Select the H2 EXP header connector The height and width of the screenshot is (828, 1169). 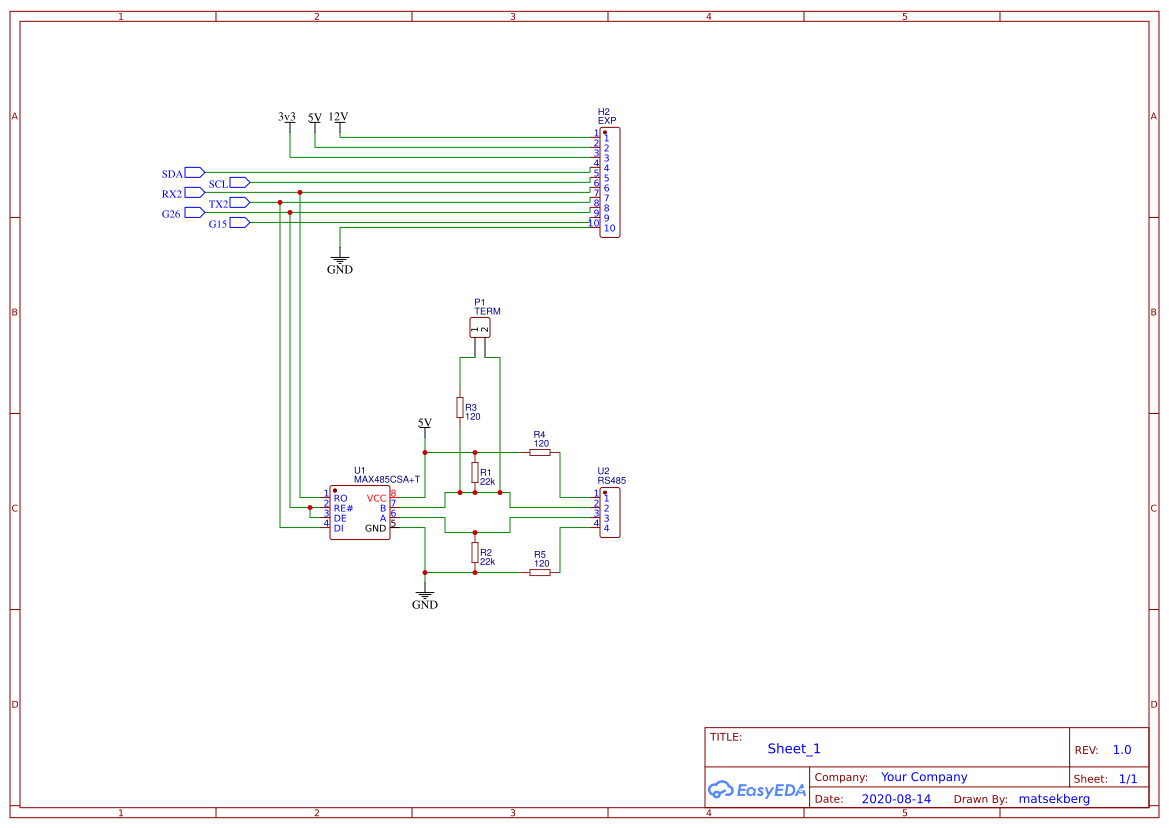[609, 180]
